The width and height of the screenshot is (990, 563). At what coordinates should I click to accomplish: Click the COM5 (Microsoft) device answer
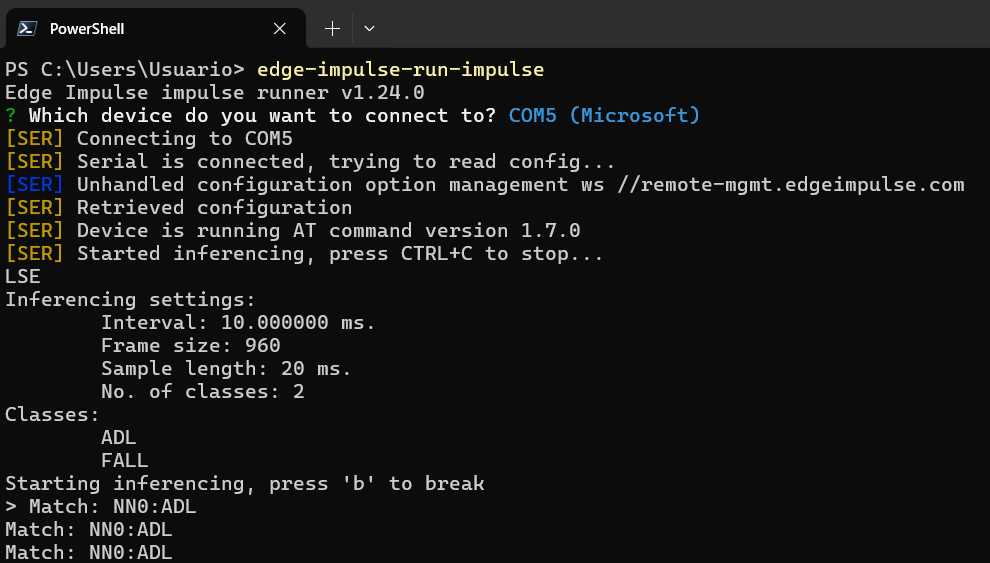point(604,116)
